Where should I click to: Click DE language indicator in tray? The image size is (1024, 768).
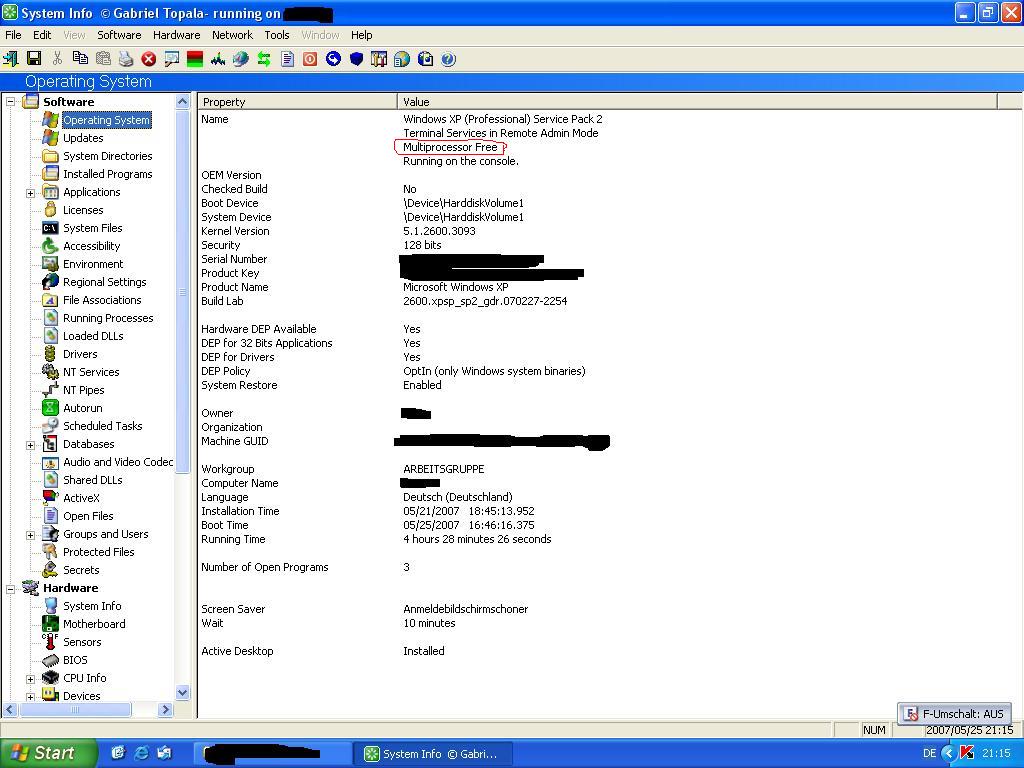(929, 753)
